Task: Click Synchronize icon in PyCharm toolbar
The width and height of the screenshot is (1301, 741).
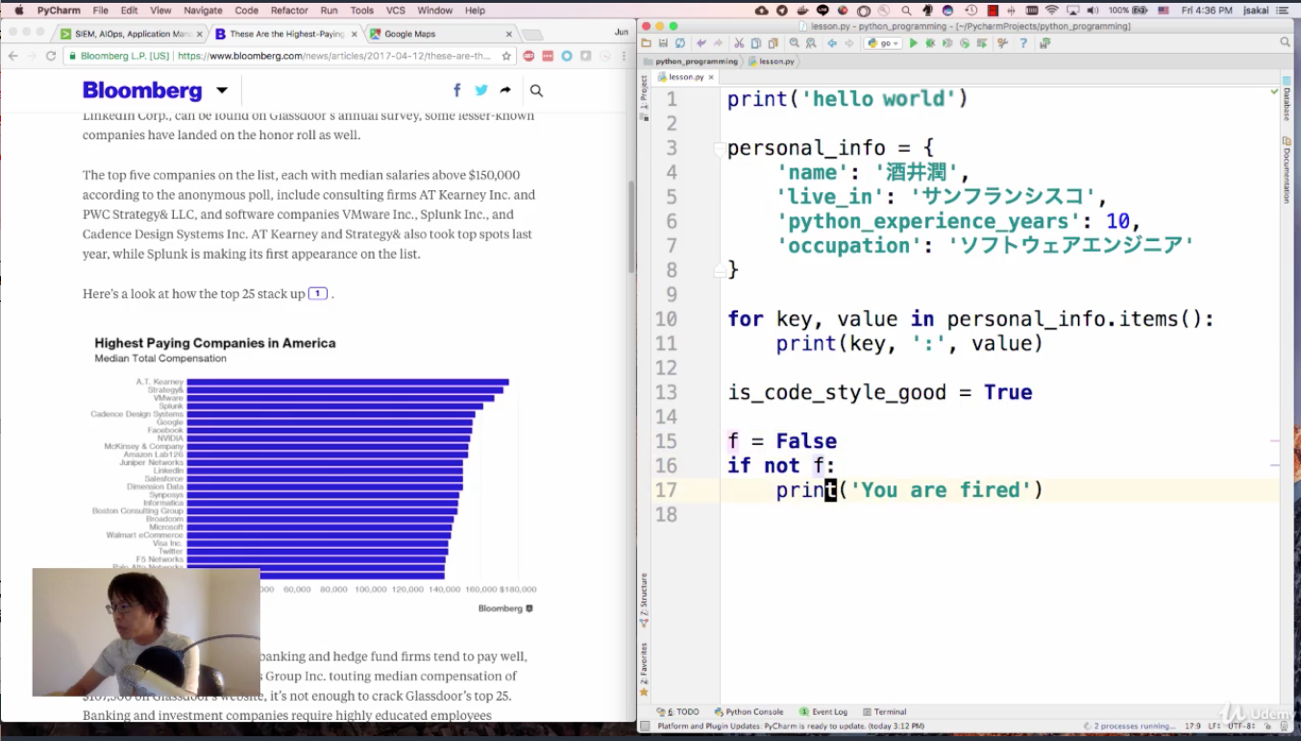Action: (x=680, y=43)
